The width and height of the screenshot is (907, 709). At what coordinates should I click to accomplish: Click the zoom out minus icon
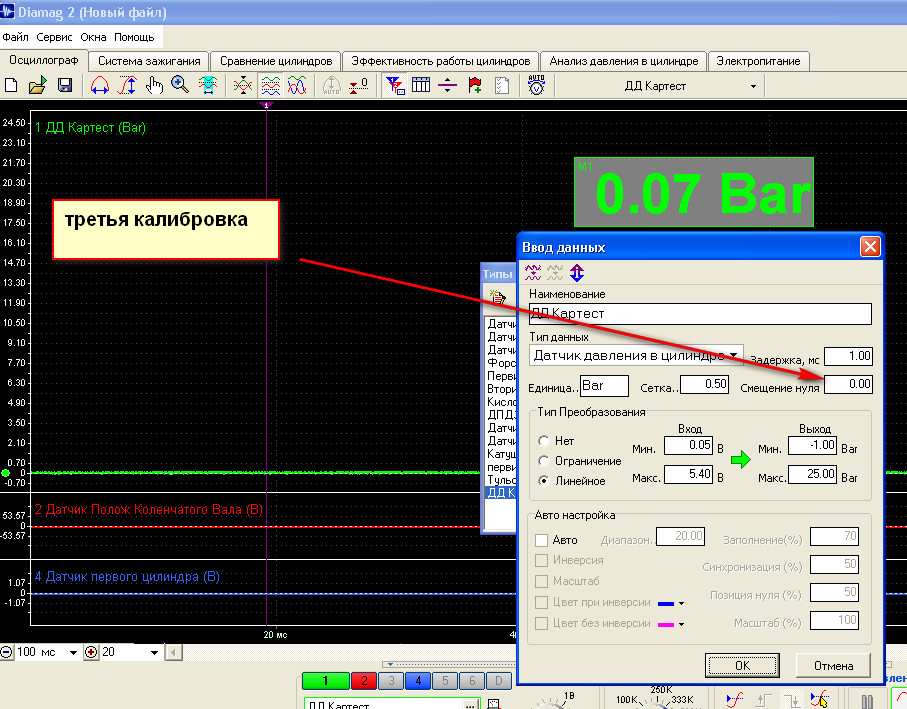pyautogui.click(x=6, y=652)
